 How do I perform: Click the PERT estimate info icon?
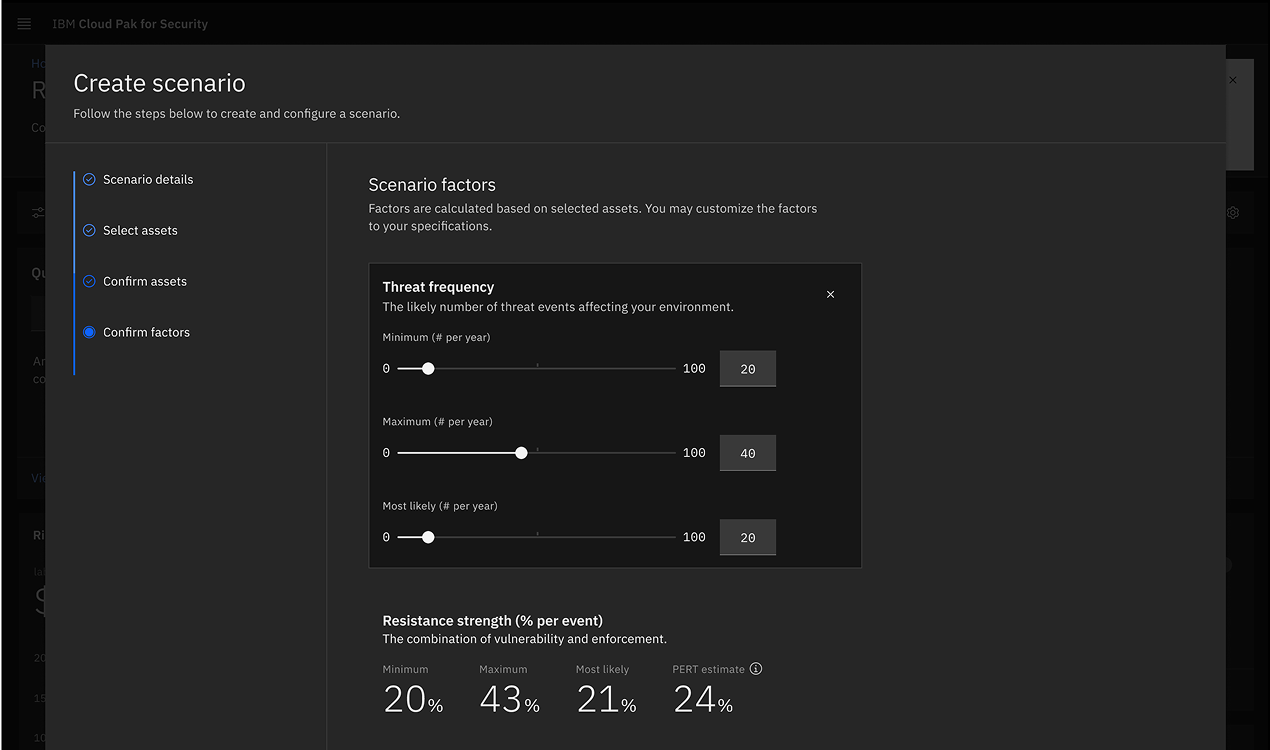[x=756, y=669]
